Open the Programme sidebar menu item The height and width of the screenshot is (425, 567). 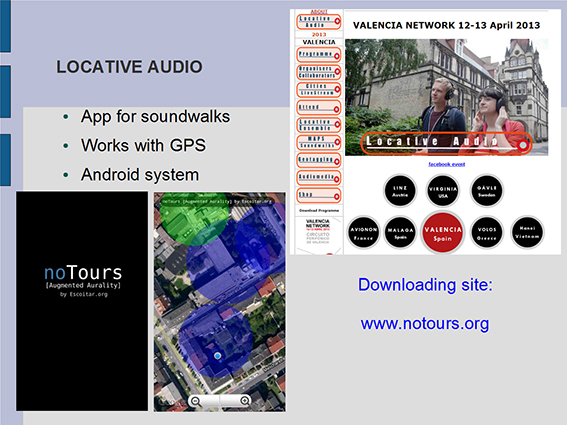(319, 55)
